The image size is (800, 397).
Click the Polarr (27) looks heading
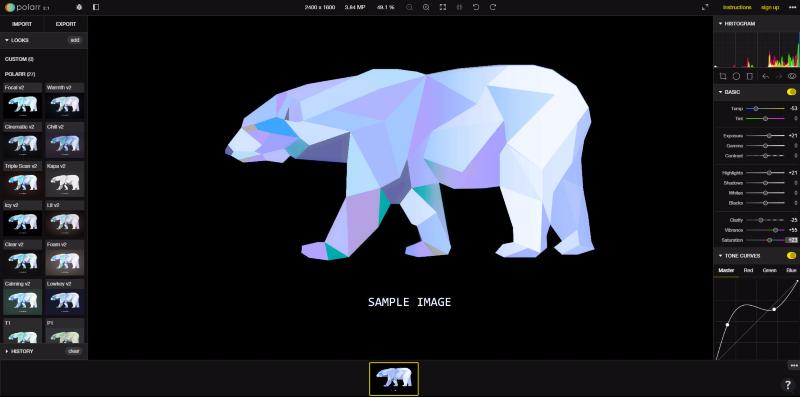[x=20, y=74]
